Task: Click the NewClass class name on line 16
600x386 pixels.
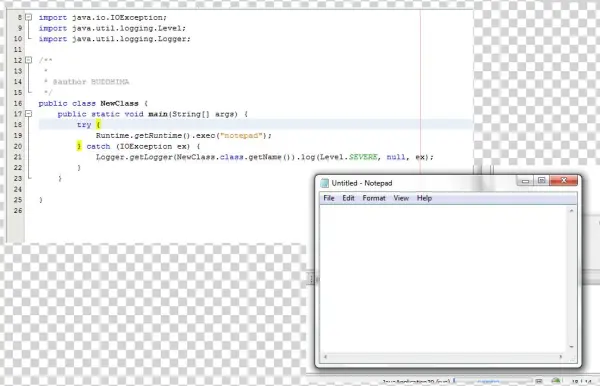Action: click(119, 103)
